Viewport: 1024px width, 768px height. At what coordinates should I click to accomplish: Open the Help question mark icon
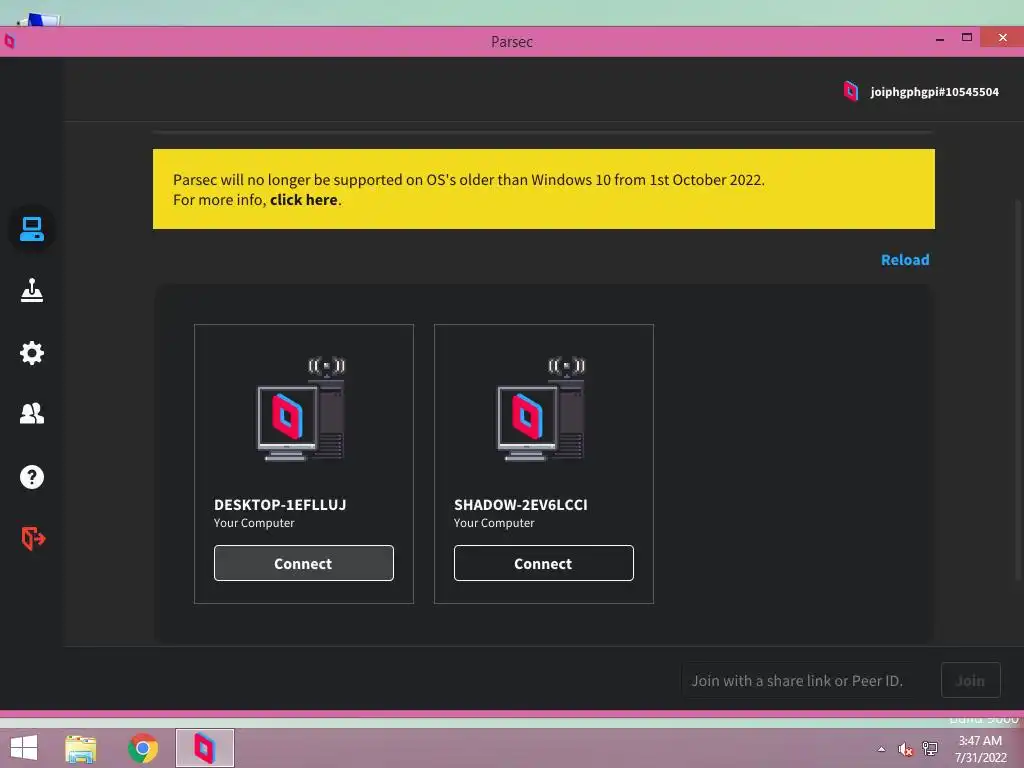pos(31,477)
